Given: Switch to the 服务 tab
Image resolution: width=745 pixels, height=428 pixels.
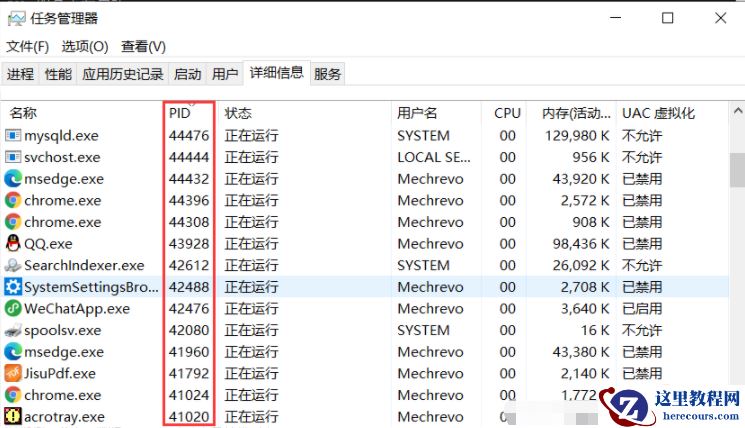Looking at the screenshot, I should (x=327, y=74).
